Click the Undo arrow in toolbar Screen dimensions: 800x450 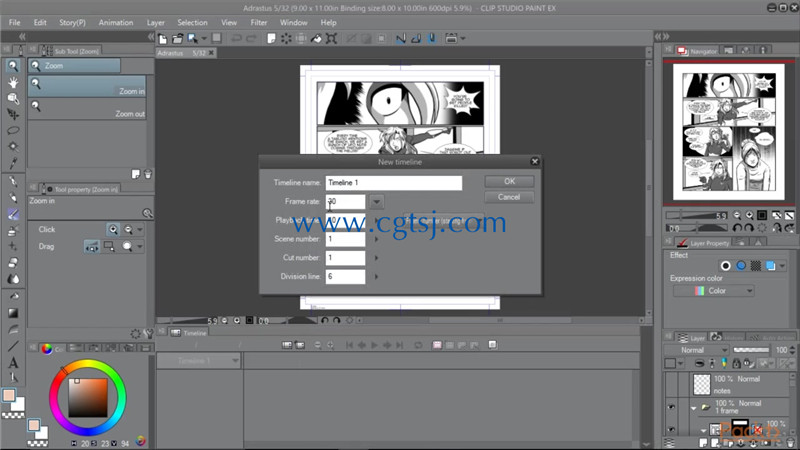tap(236, 38)
